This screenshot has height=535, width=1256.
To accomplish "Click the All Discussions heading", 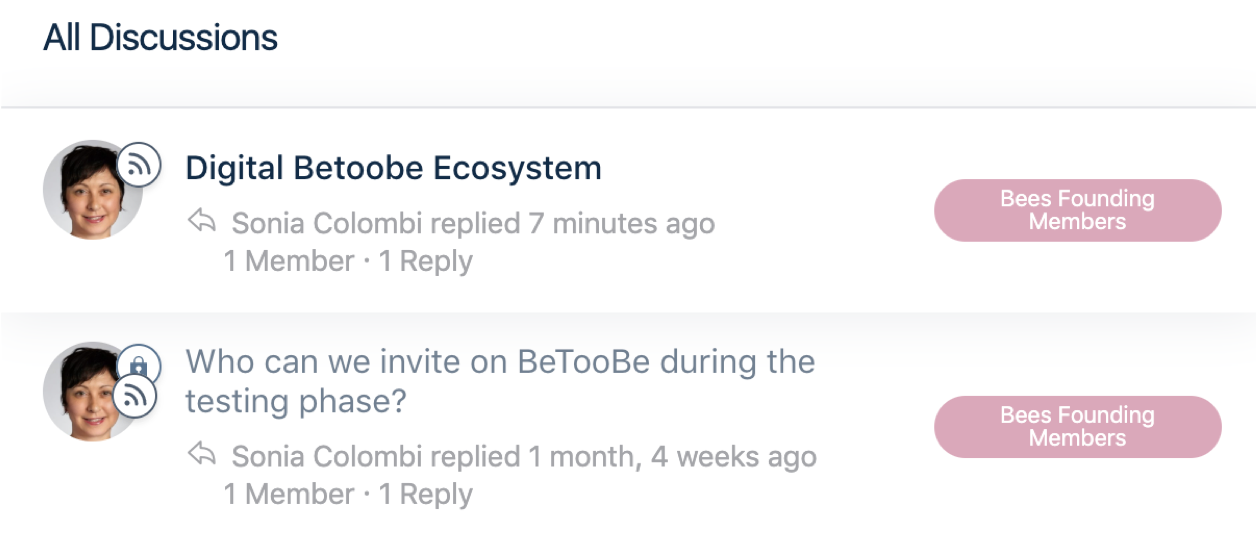I will click(161, 38).
